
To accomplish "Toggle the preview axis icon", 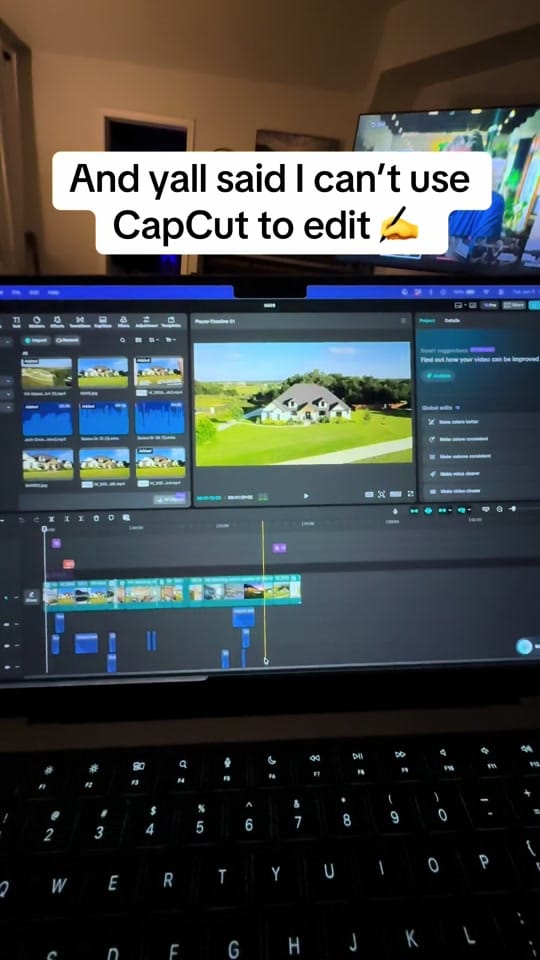I will (x=462, y=509).
